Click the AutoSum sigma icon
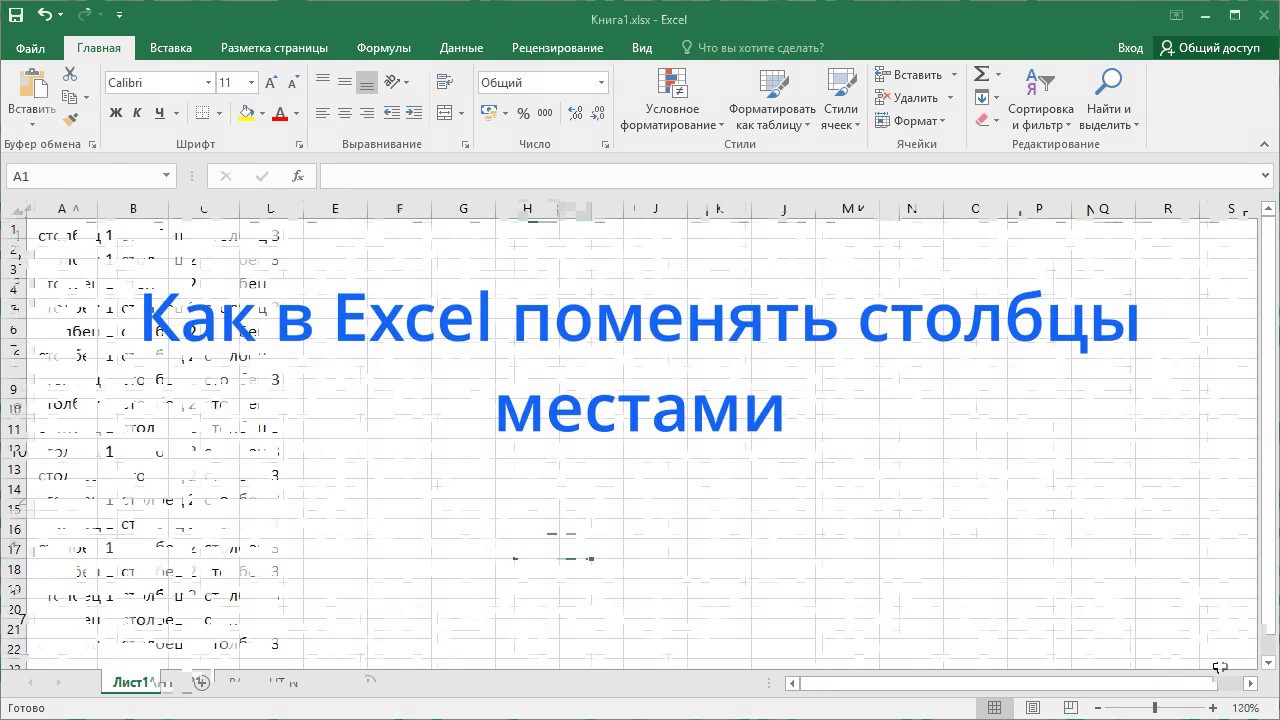Image resolution: width=1280 pixels, height=720 pixels. [x=982, y=74]
